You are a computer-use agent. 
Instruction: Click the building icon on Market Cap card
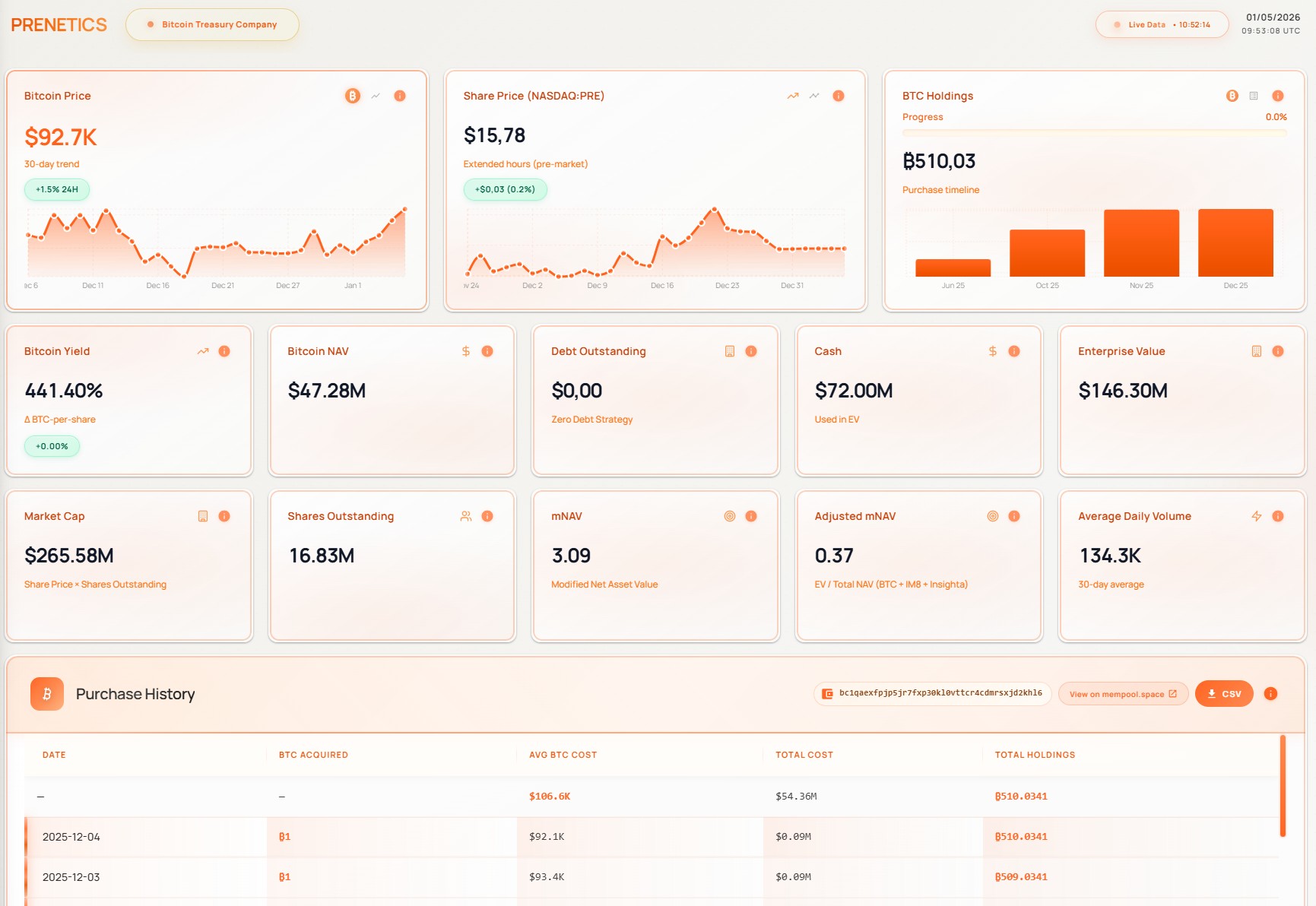click(x=203, y=516)
